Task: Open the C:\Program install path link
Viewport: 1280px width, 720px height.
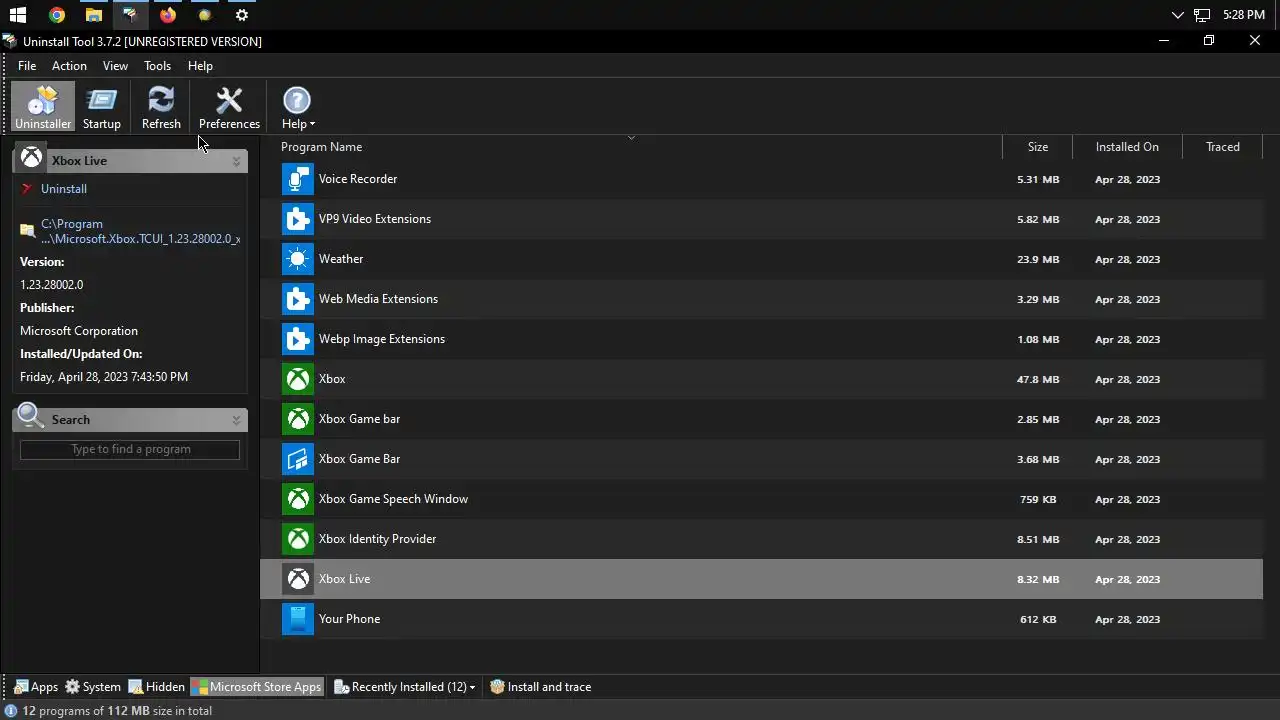Action: tap(140, 232)
